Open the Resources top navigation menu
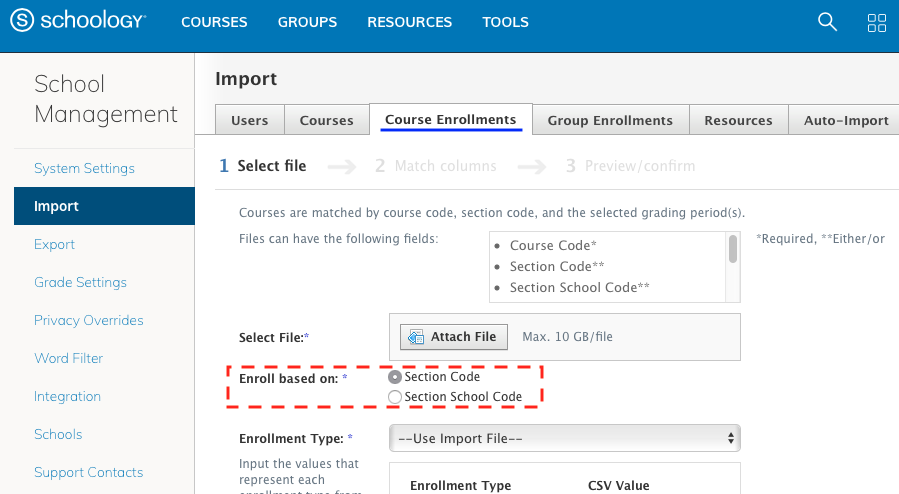Image resolution: width=899 pixels, height=494 pixels. point(409,22)
